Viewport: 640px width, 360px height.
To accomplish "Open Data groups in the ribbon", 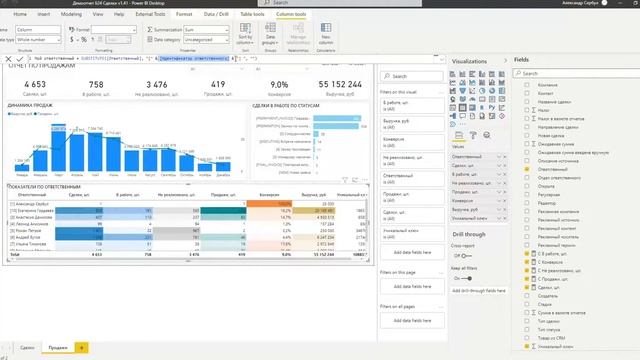I will 270,34.
